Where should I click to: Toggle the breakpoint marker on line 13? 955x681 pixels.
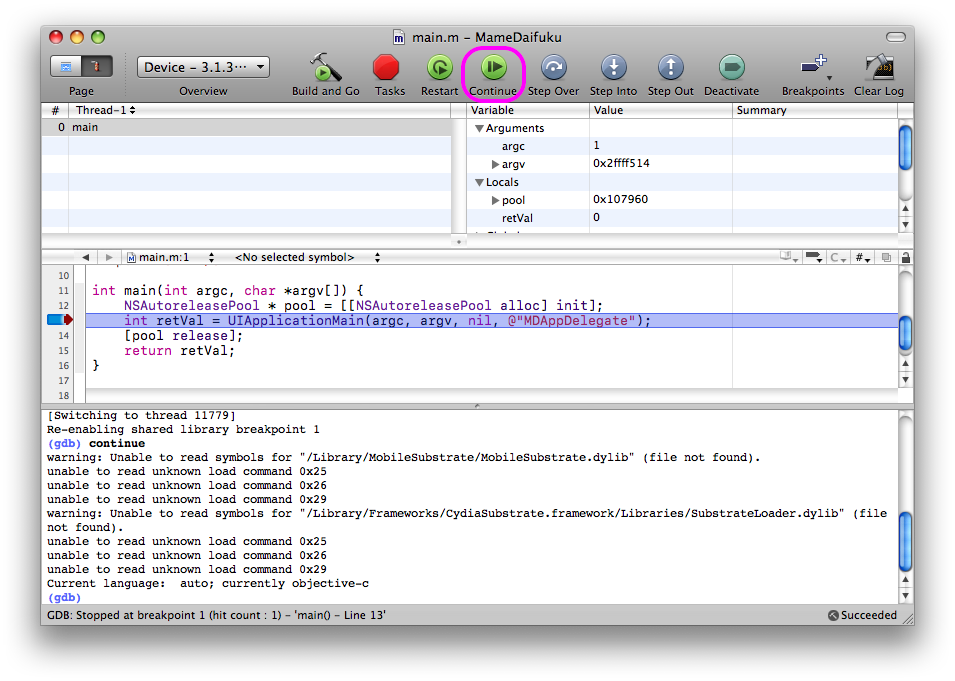[x=59, y=320]
